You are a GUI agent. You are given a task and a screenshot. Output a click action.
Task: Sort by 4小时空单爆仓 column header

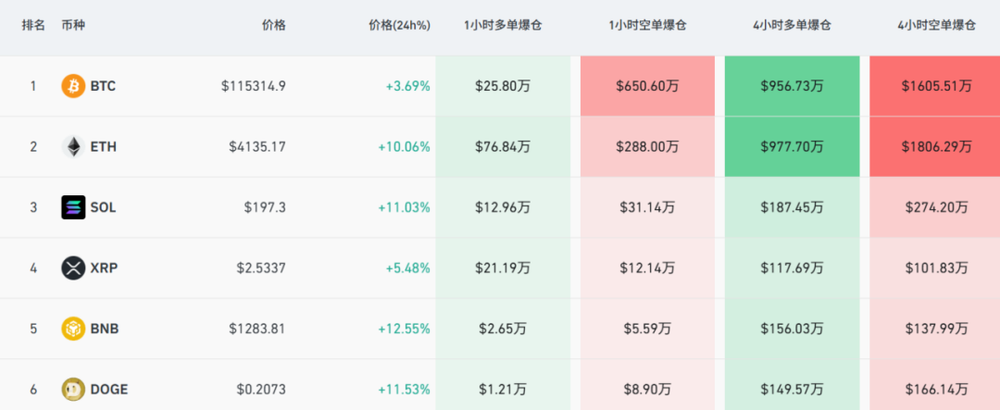tap(935, 25)
